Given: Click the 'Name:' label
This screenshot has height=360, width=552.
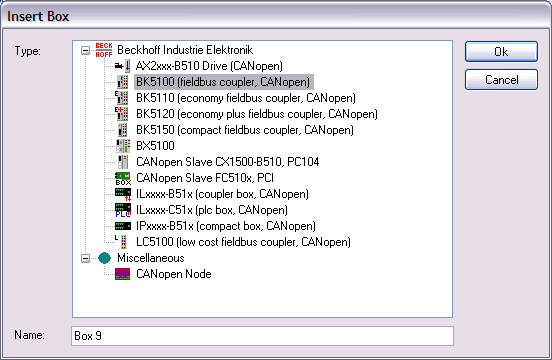Looking at the screenshot, I should pyautogui.click(x=30, y=335).
